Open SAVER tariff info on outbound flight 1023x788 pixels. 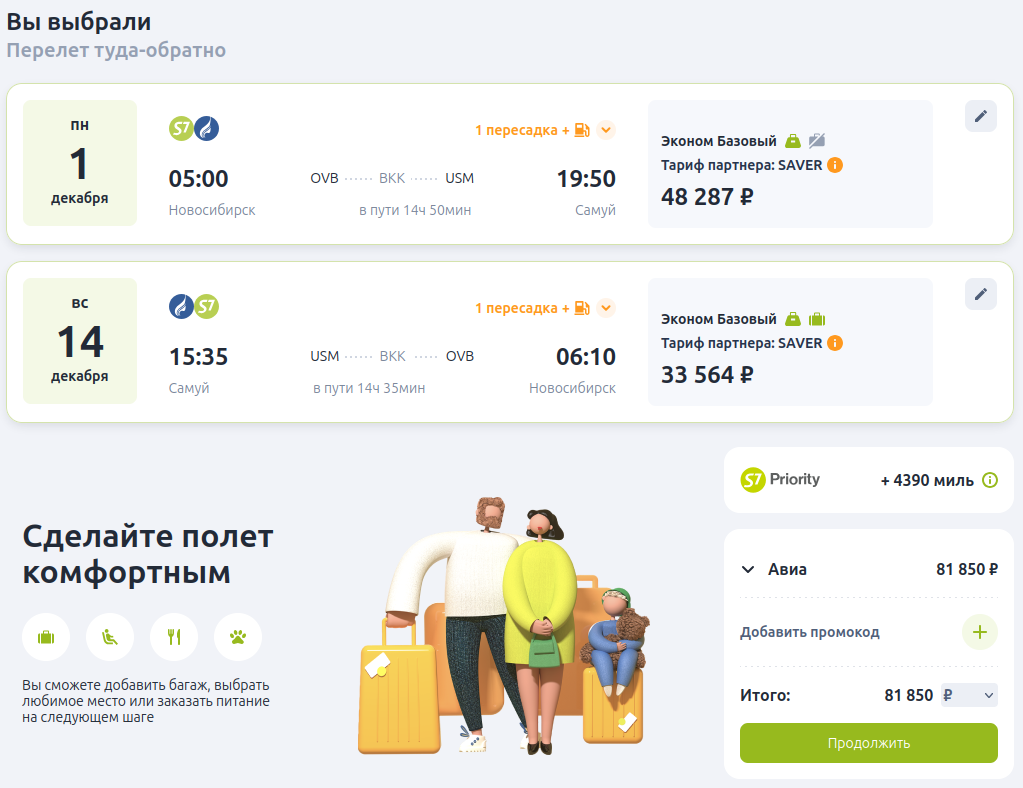click(x=835, y=165)
